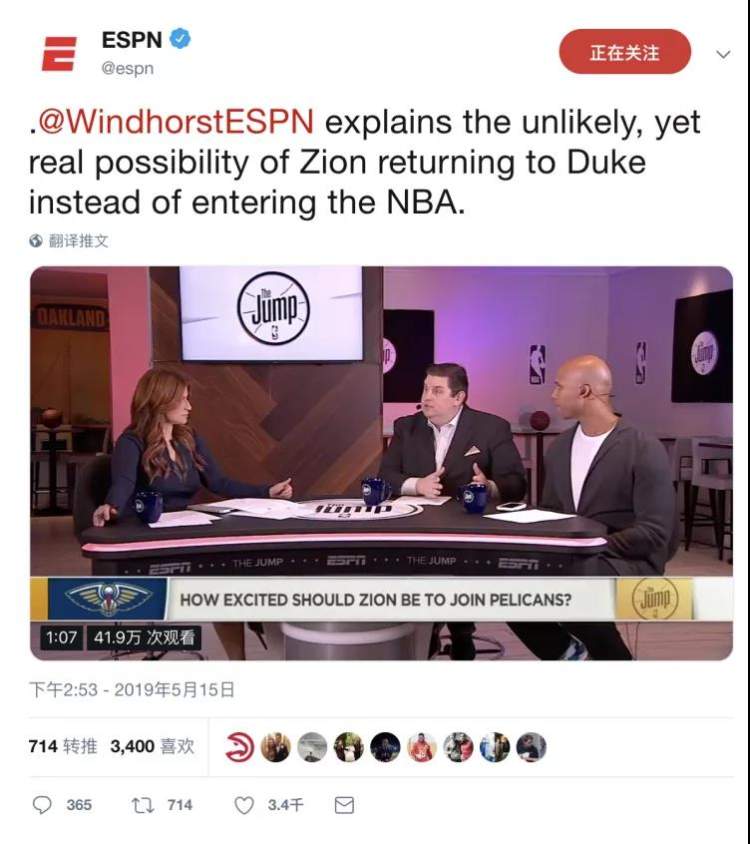The height and width of the screenshot is (844, 750).
Task: Click the Atlanta Hawks logo avatar
Action: (x=239, y=747)
